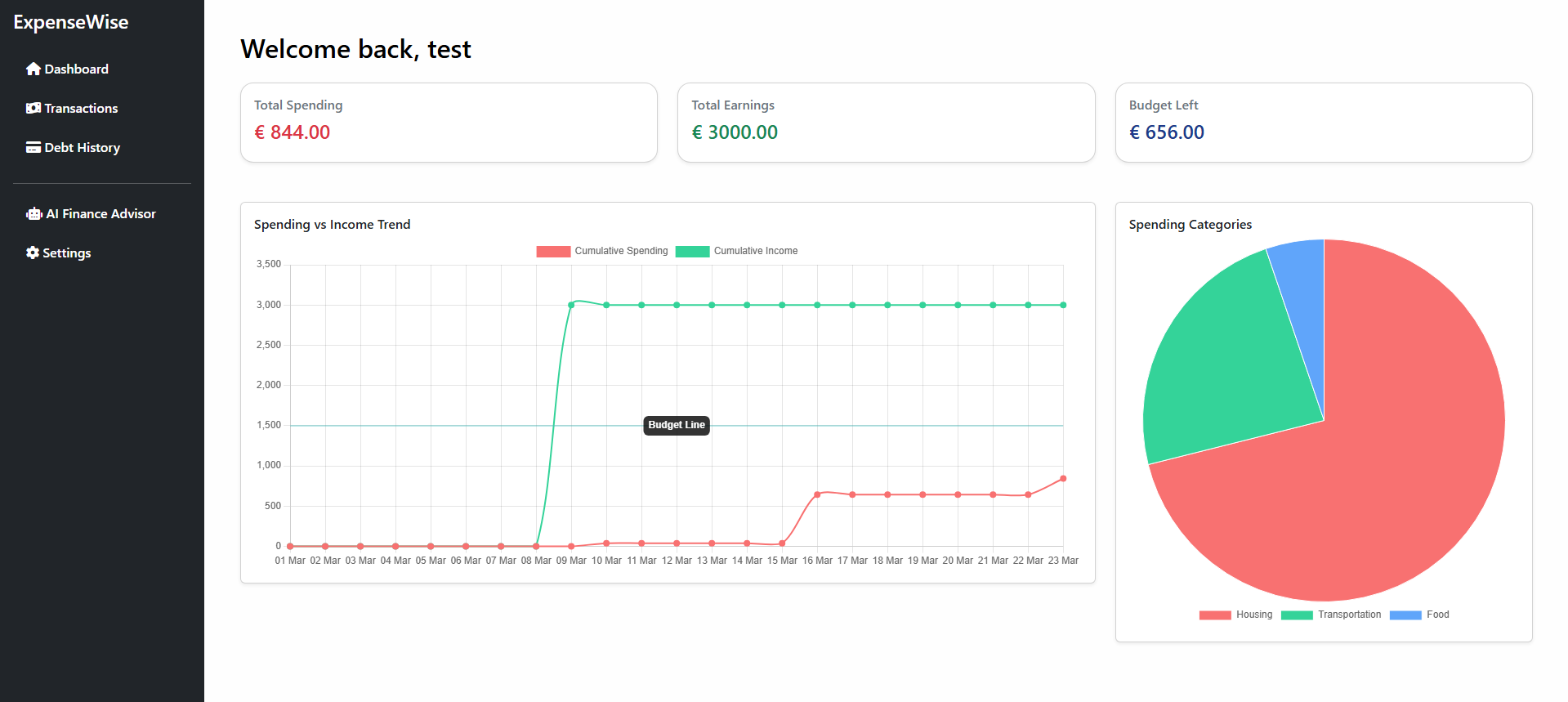Click the Transactions money icon

click(33, 109)
